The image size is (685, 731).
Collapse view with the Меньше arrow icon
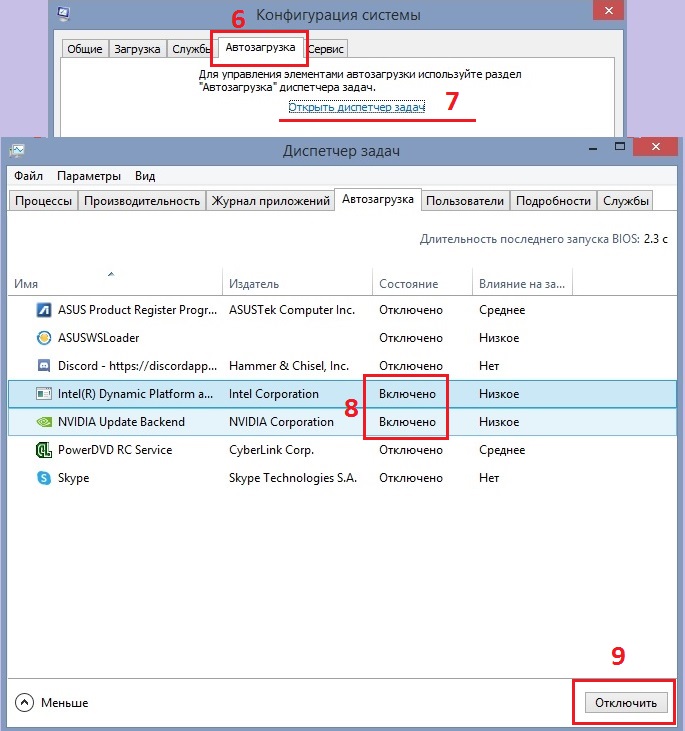pos(24,702)
